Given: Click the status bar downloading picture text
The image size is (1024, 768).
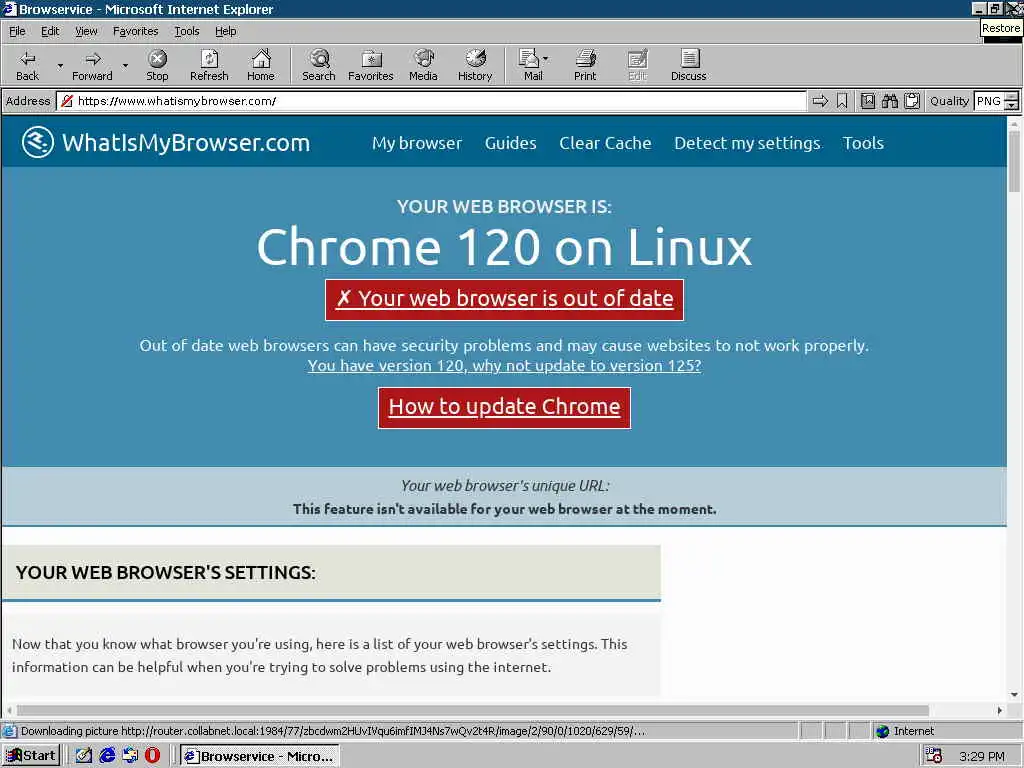Looking at the screenshot, I should click(x=332, y=731).
